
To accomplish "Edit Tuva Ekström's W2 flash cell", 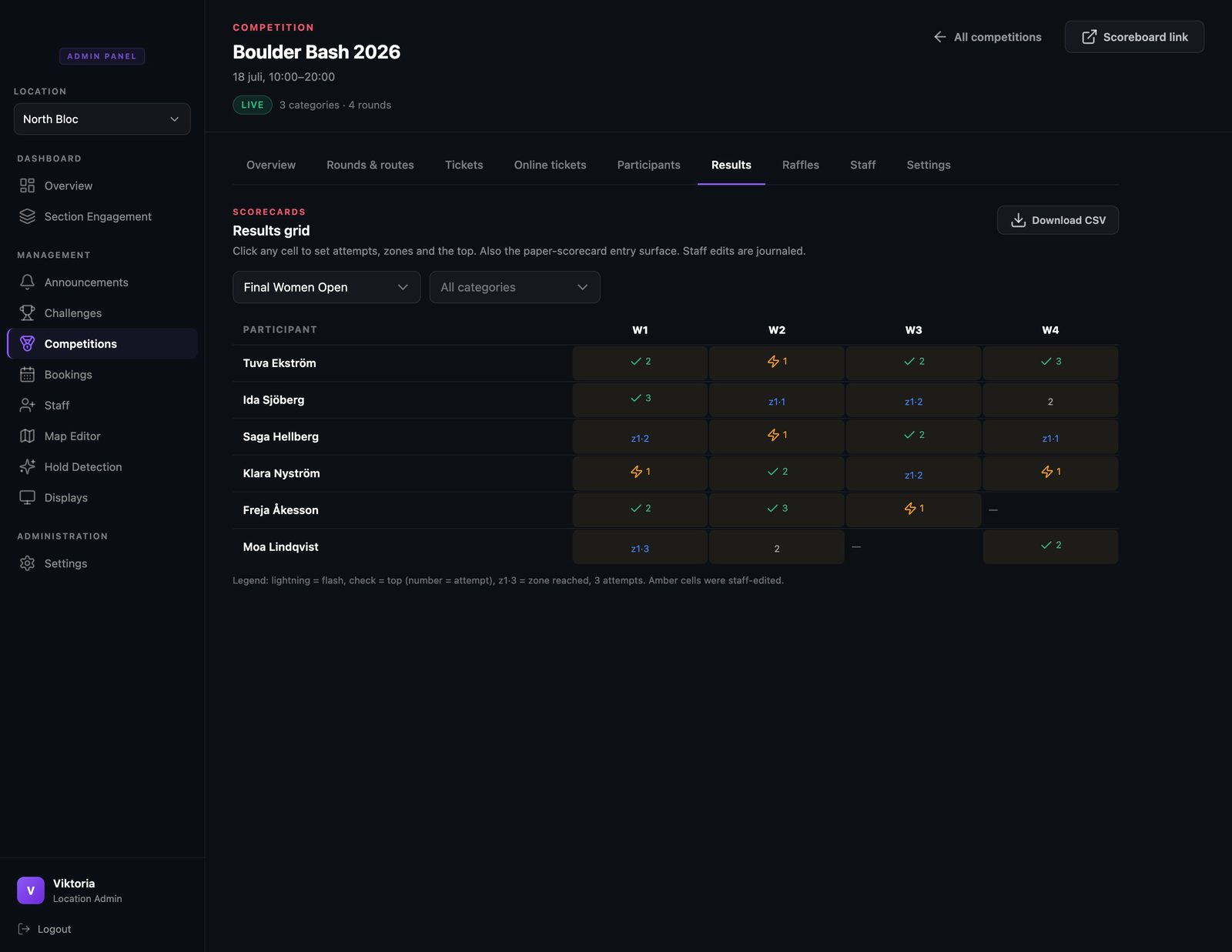I will 776,362.
